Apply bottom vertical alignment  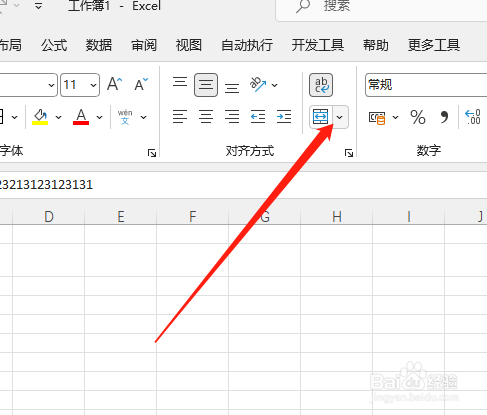point(232,88)
